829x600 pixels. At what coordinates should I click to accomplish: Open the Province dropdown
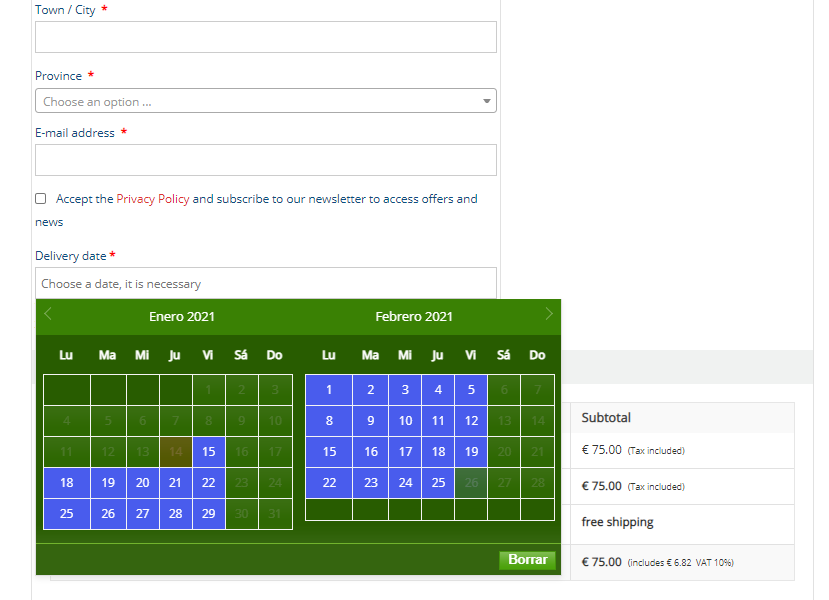[266, 101]
